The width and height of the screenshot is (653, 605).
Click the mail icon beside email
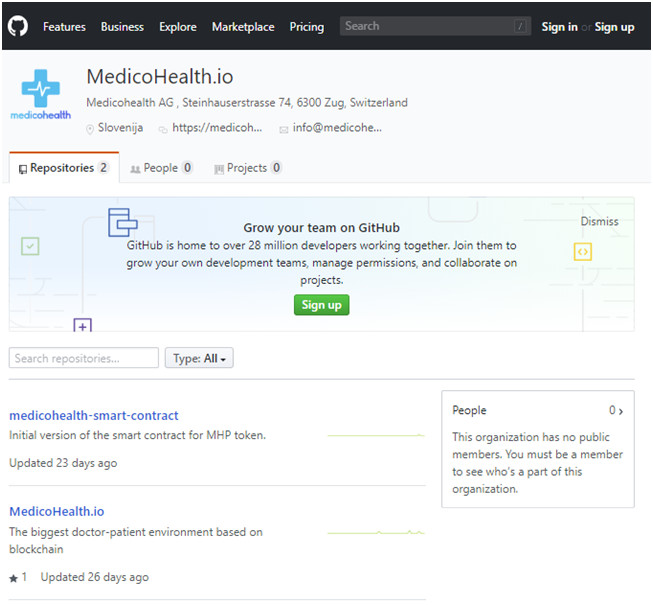click(x=284, y=130)
